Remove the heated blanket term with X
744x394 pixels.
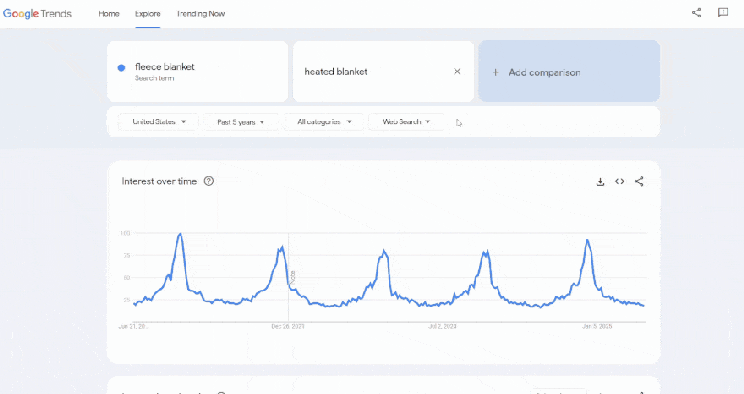[x=457, y=71]
